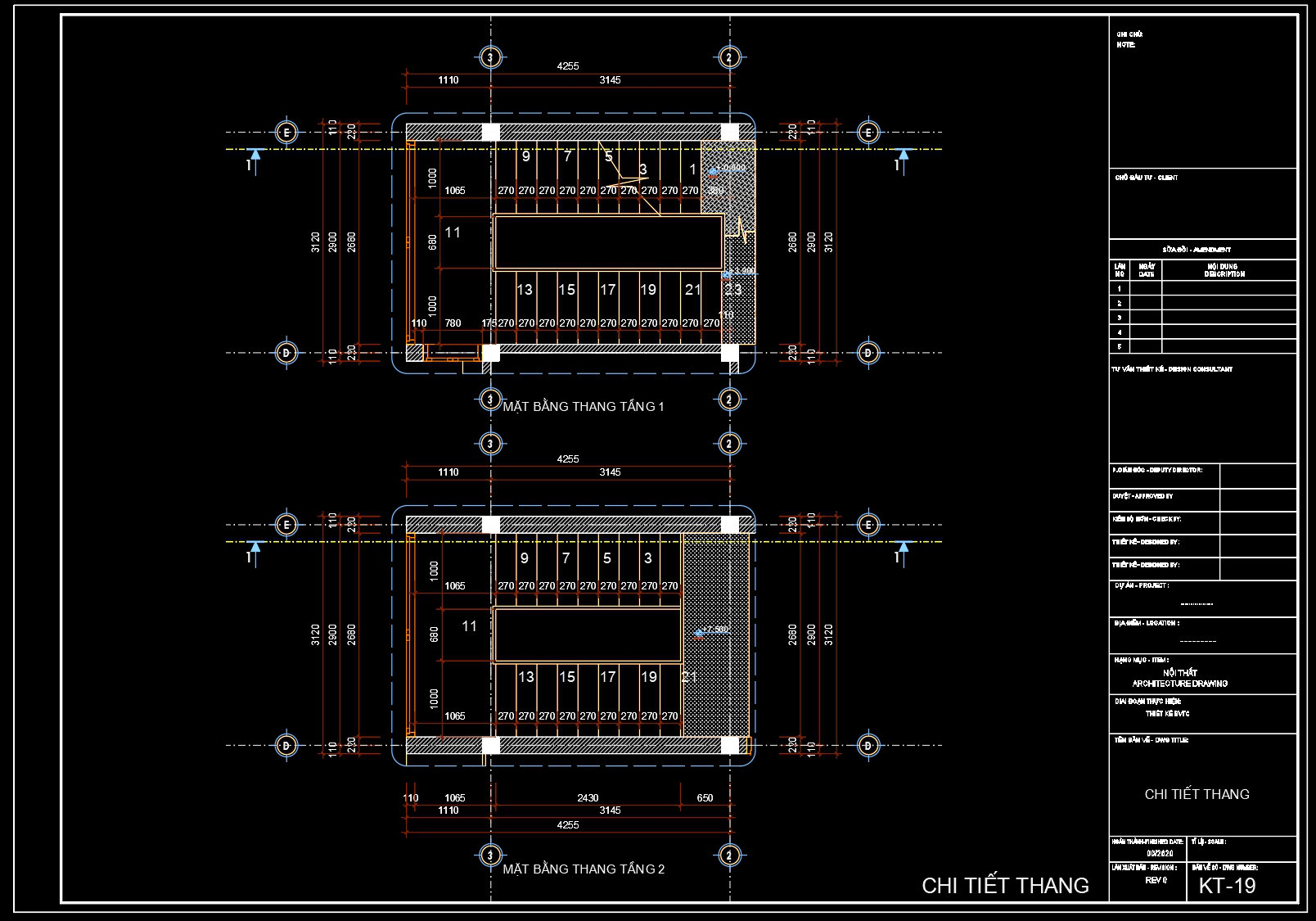
Task: Select the HẠNG MỤC - ITEM label
Action: [1141, 660]
